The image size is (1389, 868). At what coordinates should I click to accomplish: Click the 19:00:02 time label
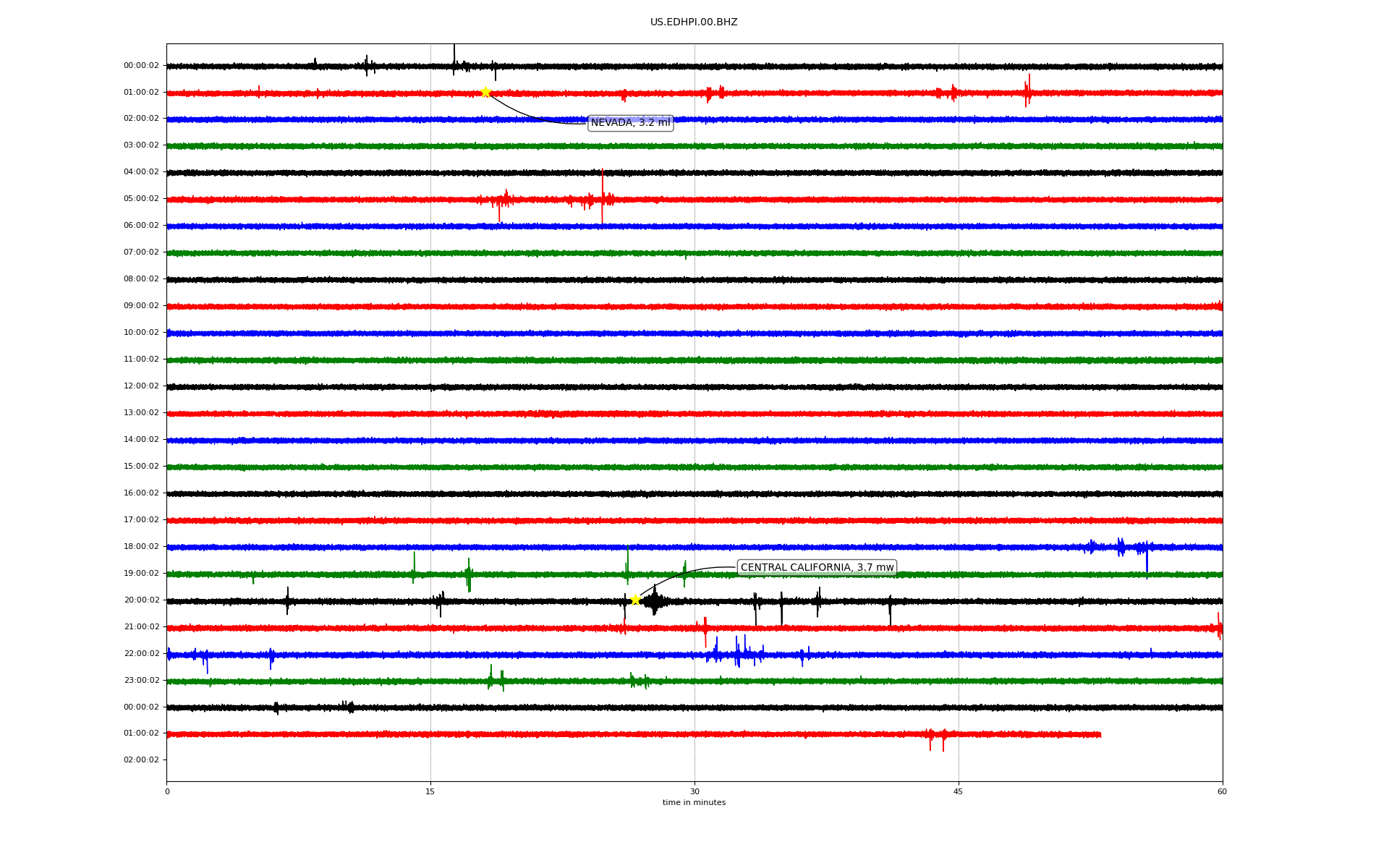pos(141,574)
